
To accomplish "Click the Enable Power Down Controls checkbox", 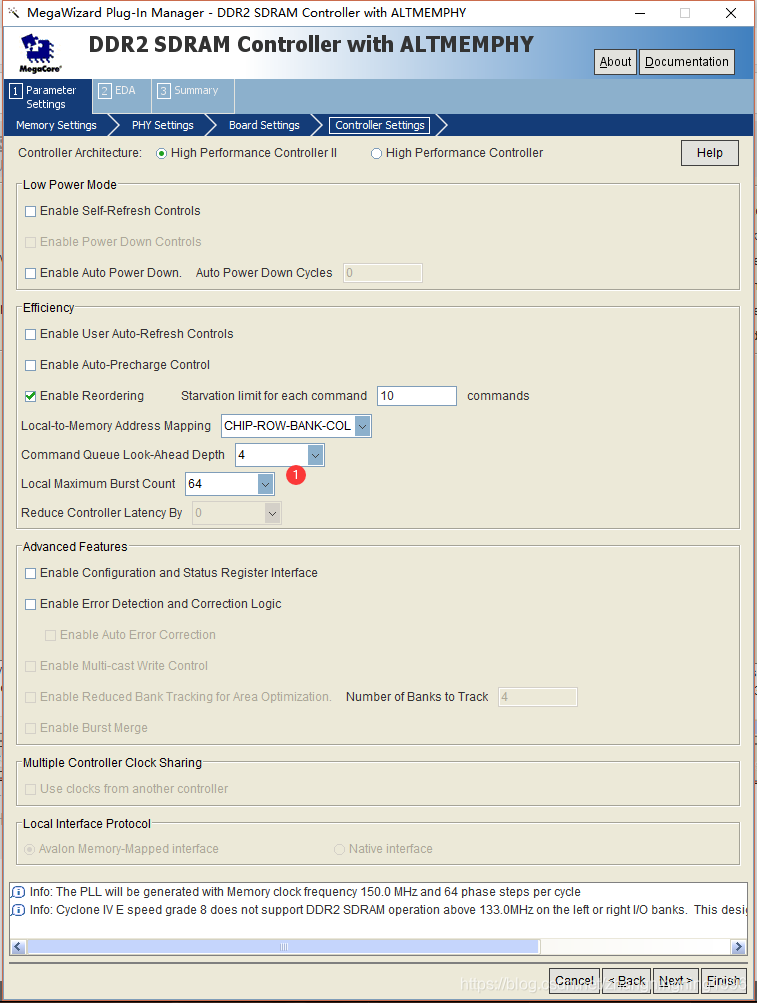I will 30,242.
